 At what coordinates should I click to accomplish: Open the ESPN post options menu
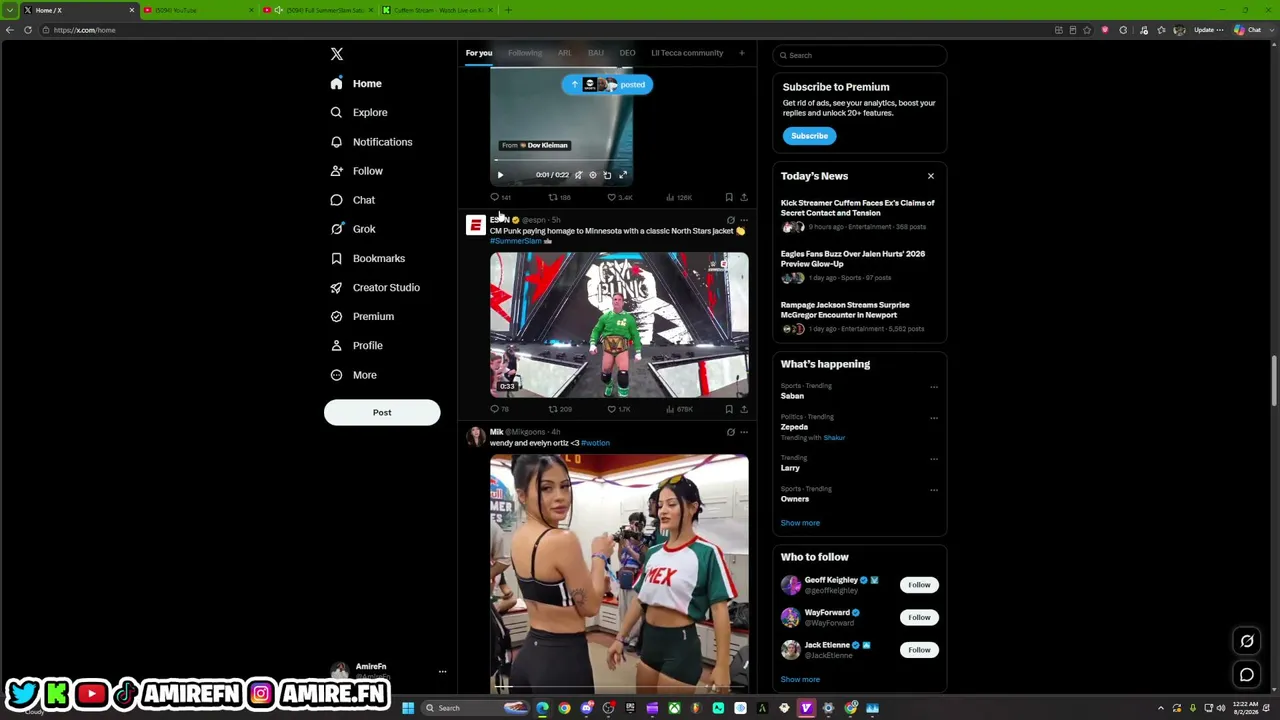(744, 220)
